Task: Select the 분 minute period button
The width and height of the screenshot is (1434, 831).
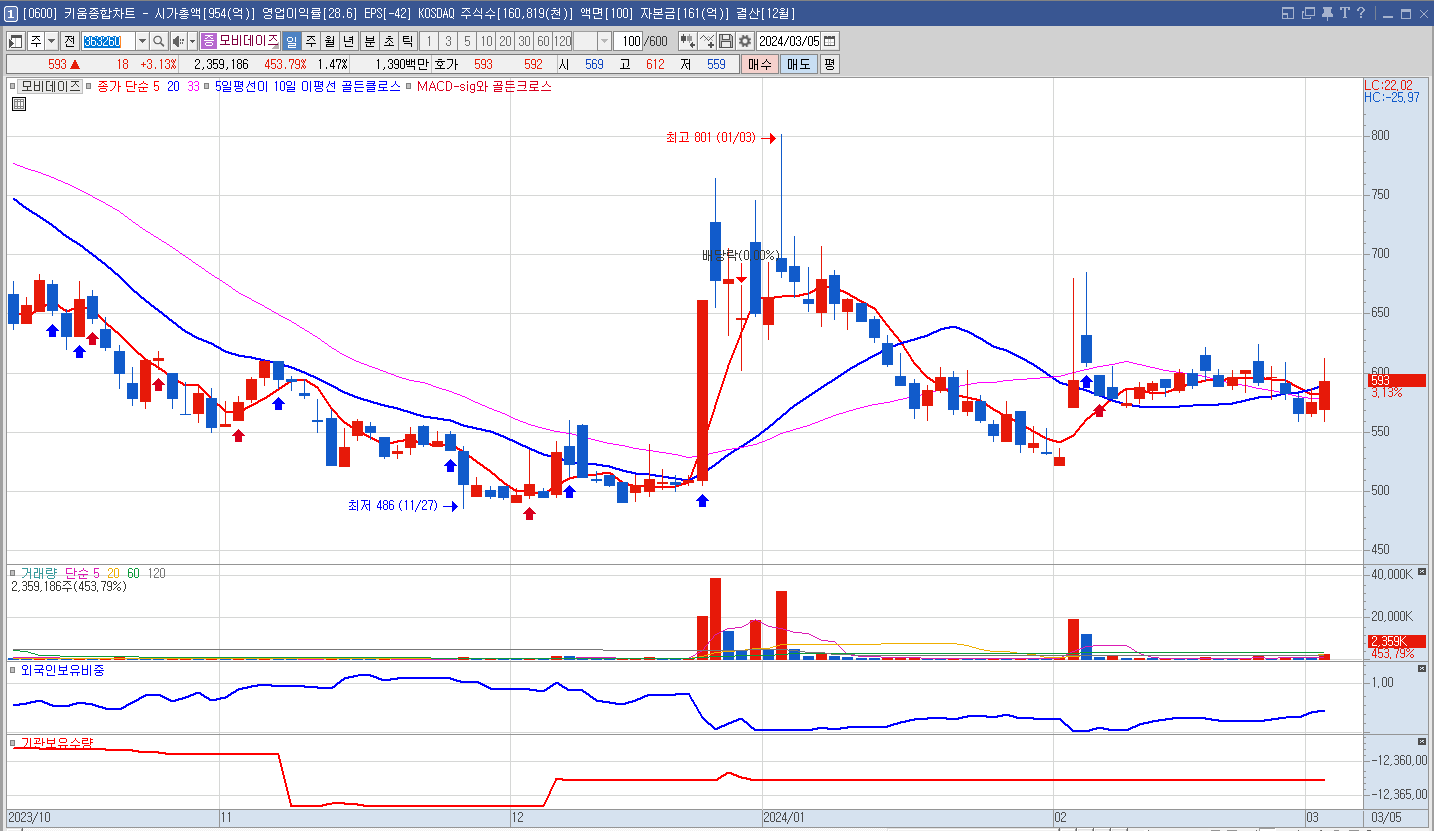Action: pos(369,41)
